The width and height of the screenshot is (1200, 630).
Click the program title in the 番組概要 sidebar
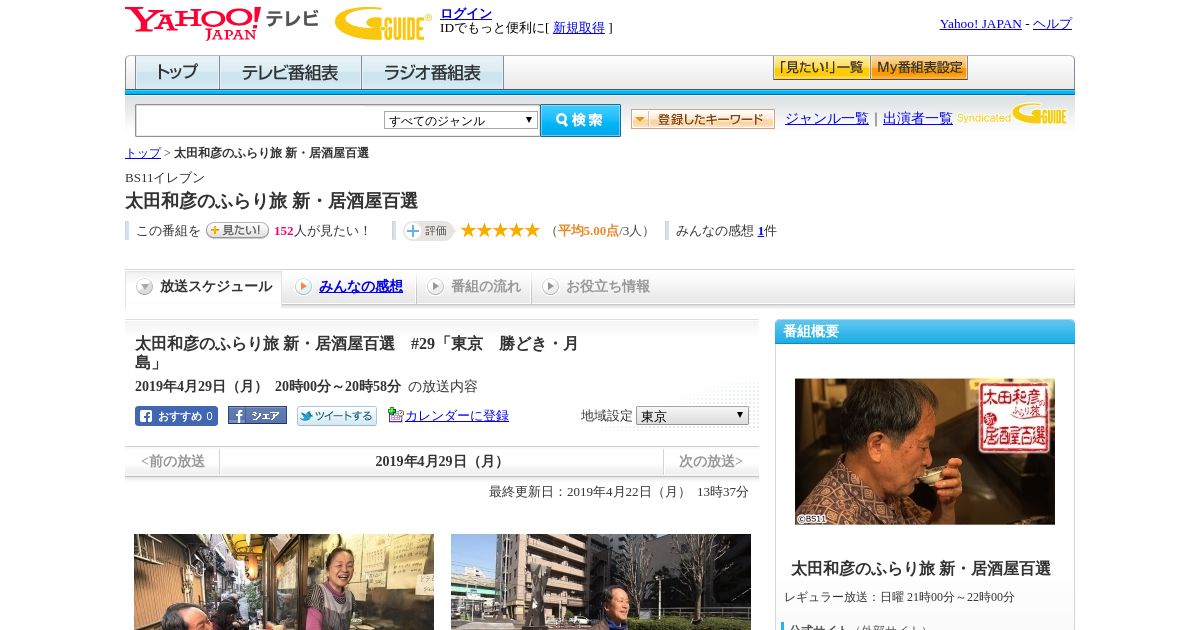[921, 568]
